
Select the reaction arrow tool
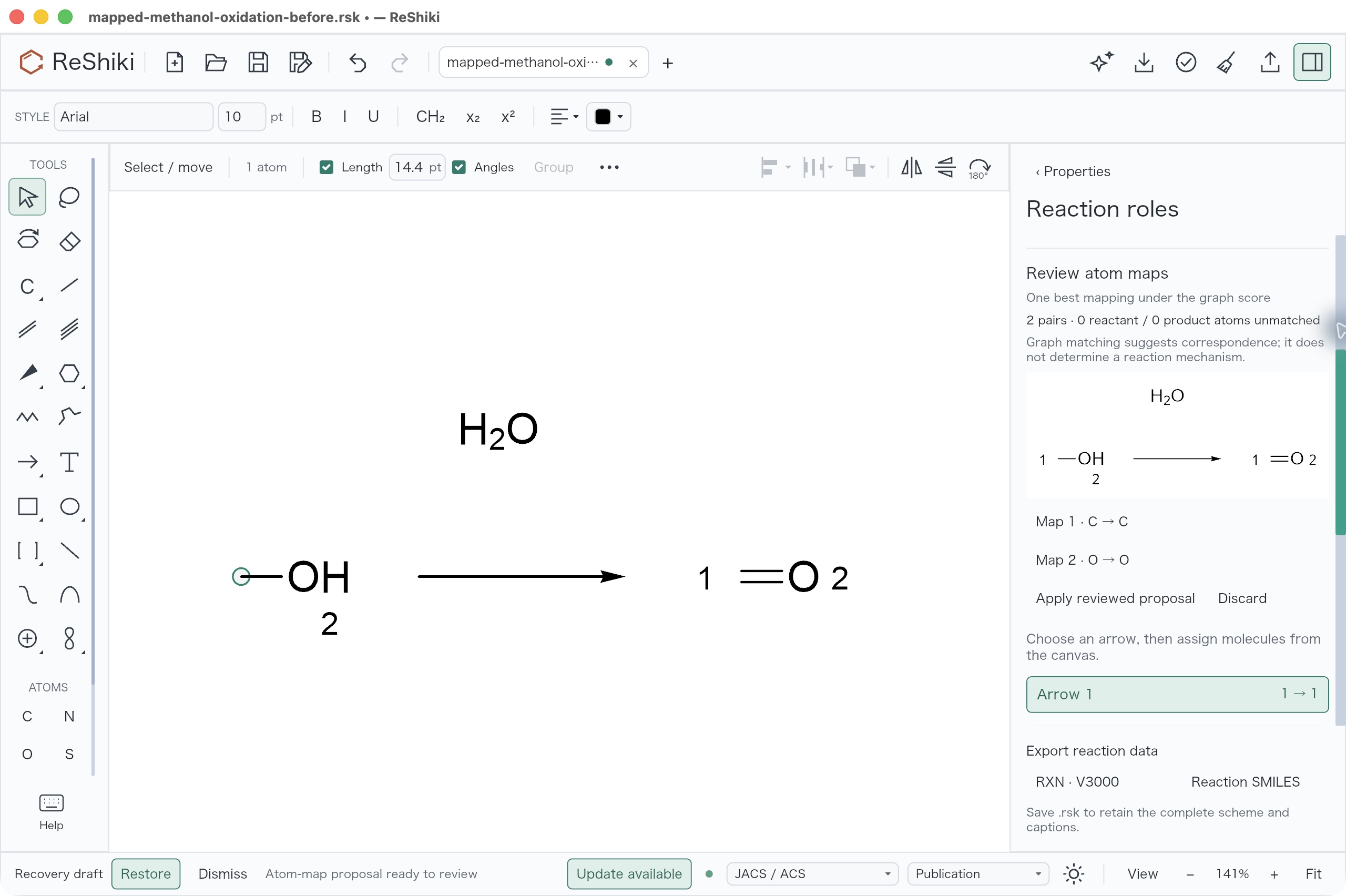pos(27,462)
